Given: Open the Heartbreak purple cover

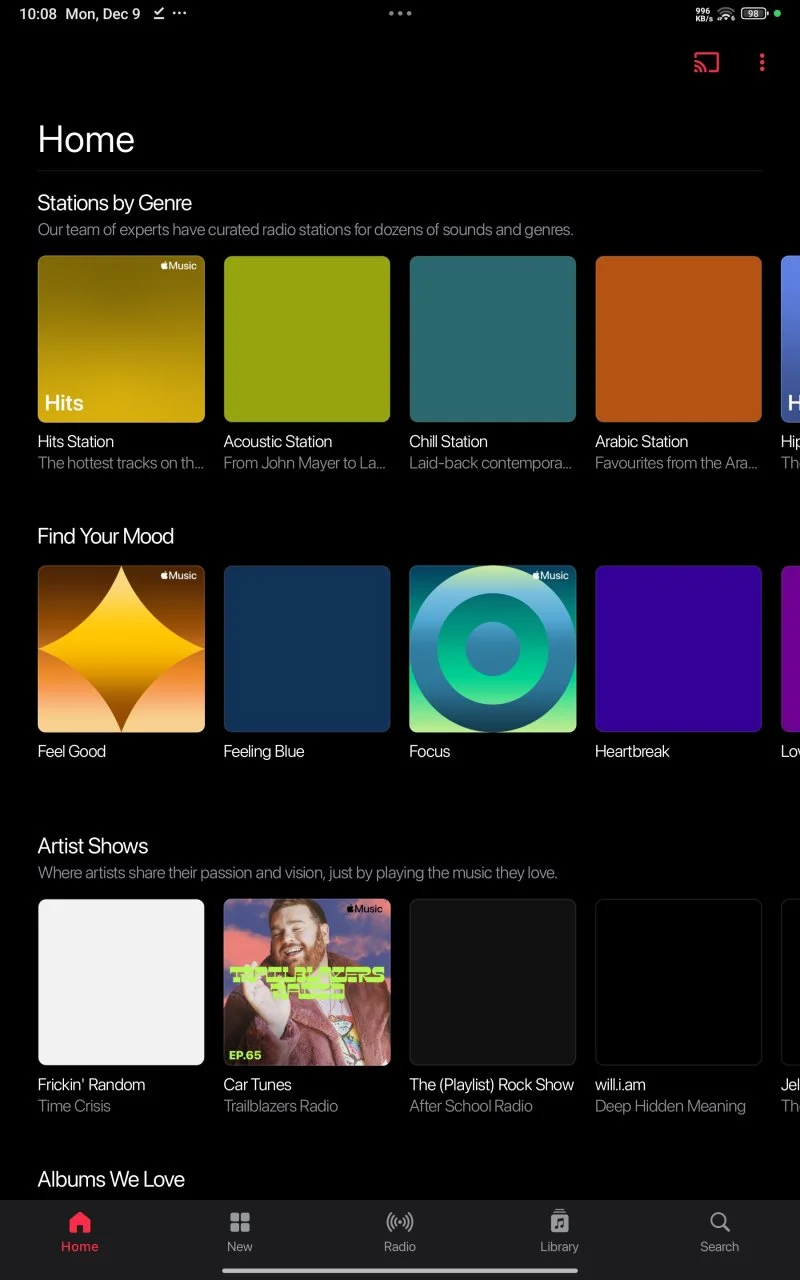Looking at the screenshot, I should pos(679,649).
